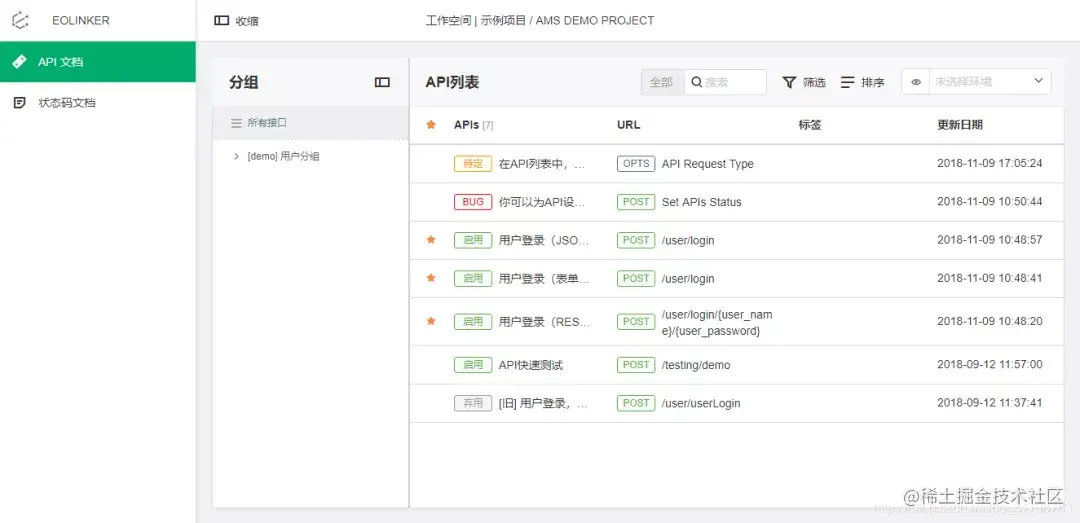Click the EOLINKER logo icon
The height and width of the screenshot is (523, 1080).
coord(21,21)
